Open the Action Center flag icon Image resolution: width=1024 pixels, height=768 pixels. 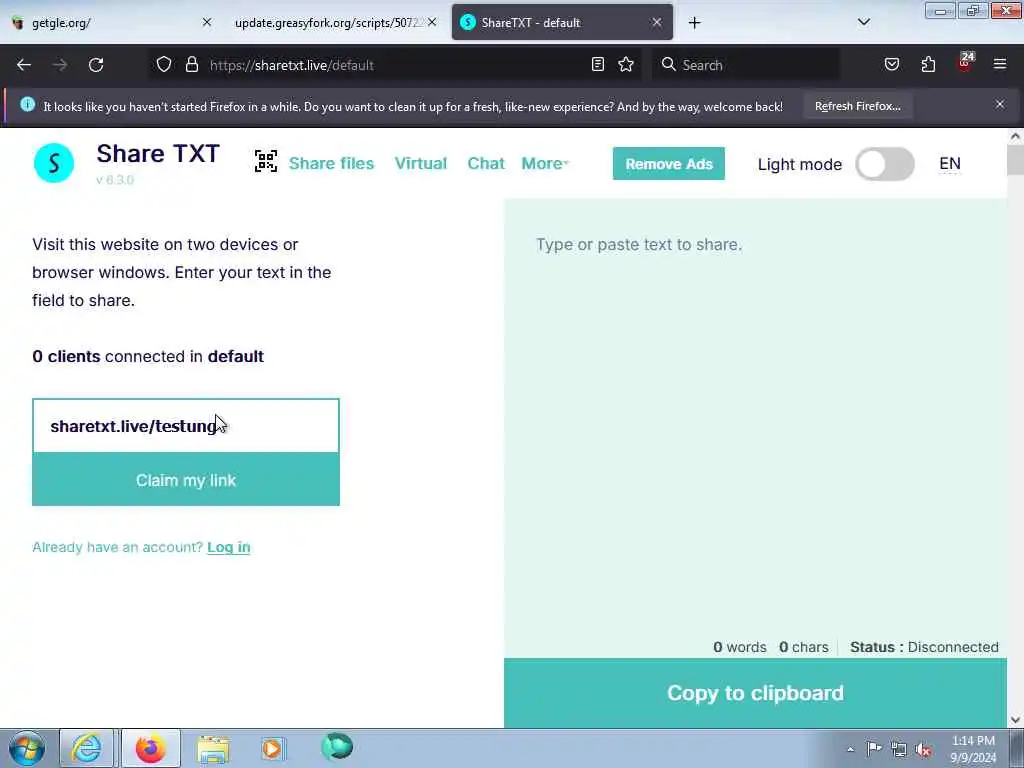(x=874, y=749)
